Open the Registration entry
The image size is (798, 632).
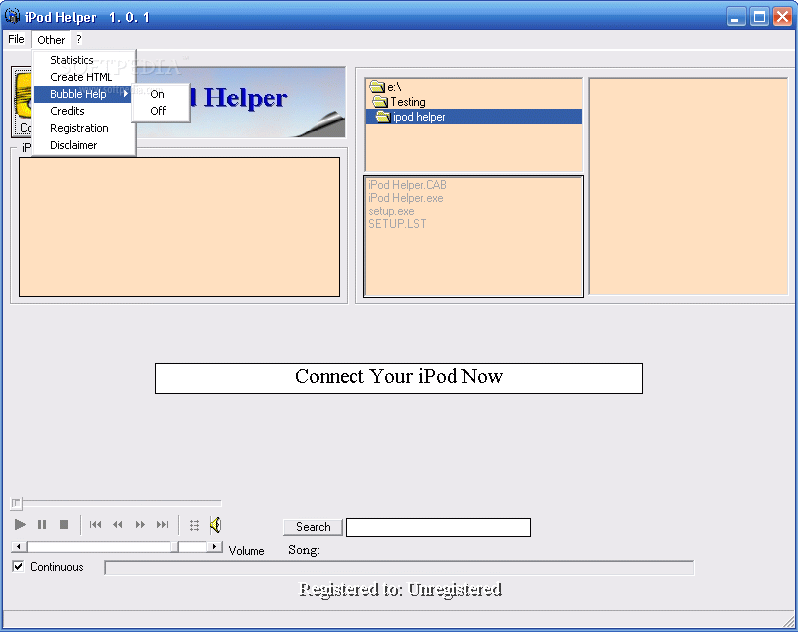coord(84,128)
